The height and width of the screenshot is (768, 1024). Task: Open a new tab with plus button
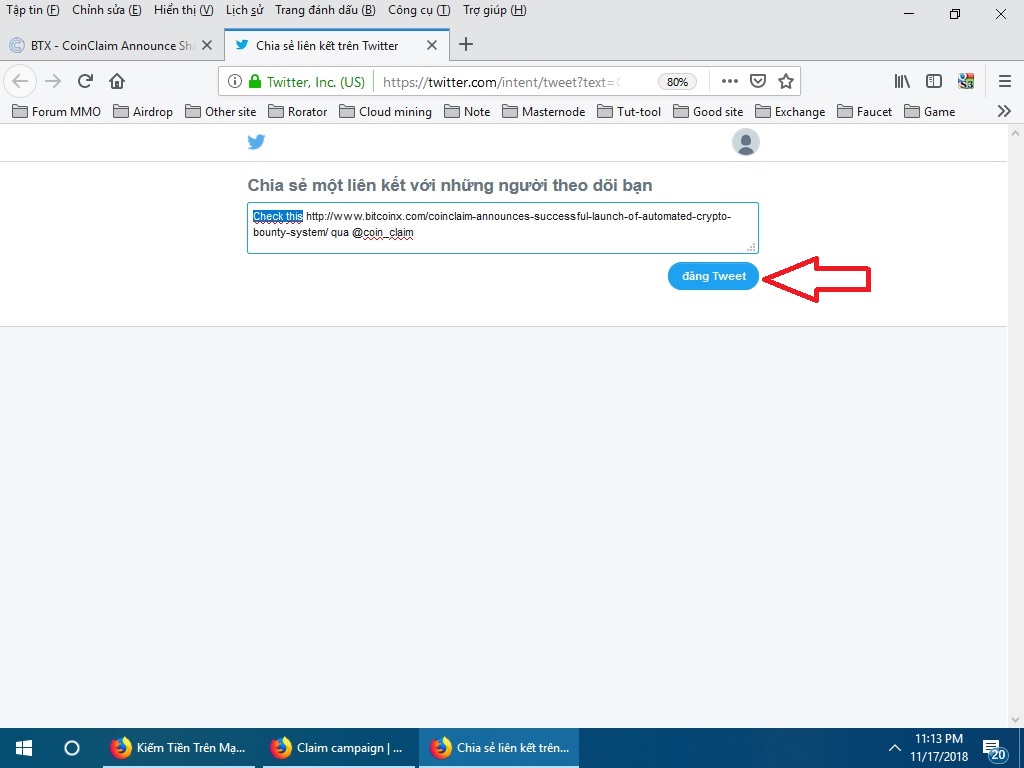pyautogui.click(x=466, y=44)
